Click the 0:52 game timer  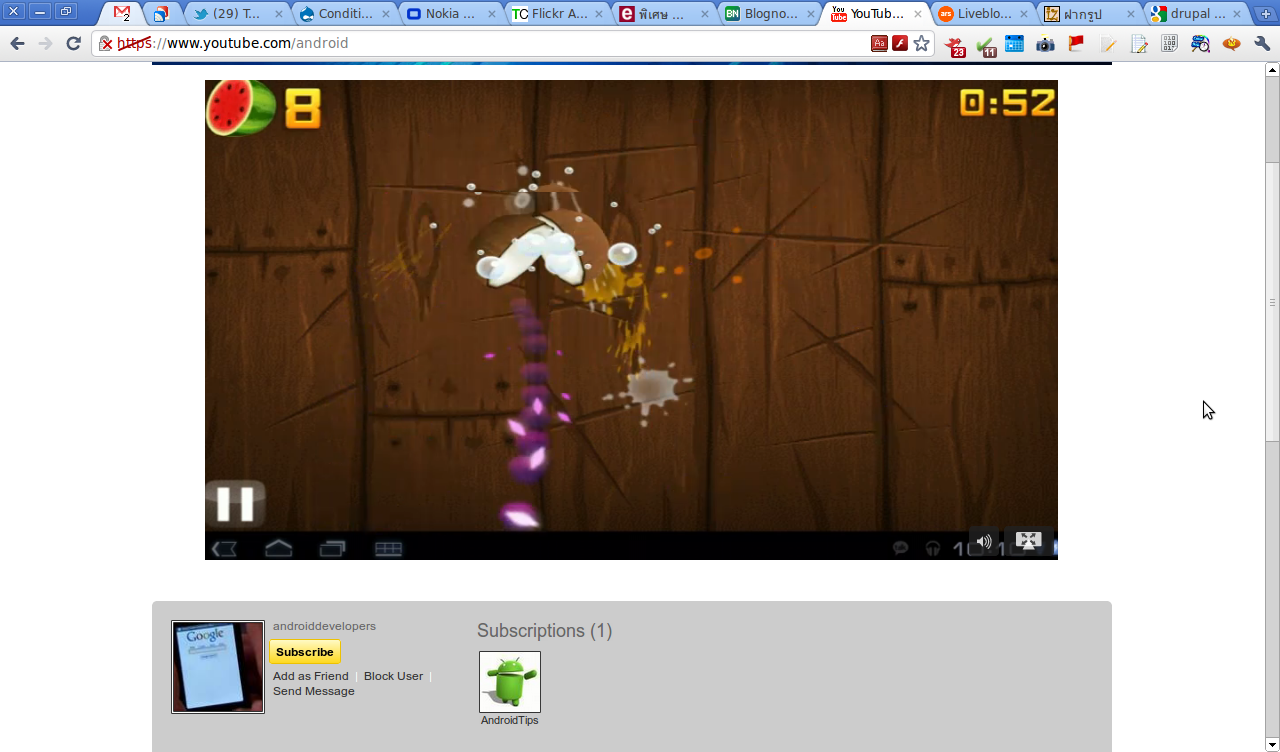click(x=1007, y=102)
